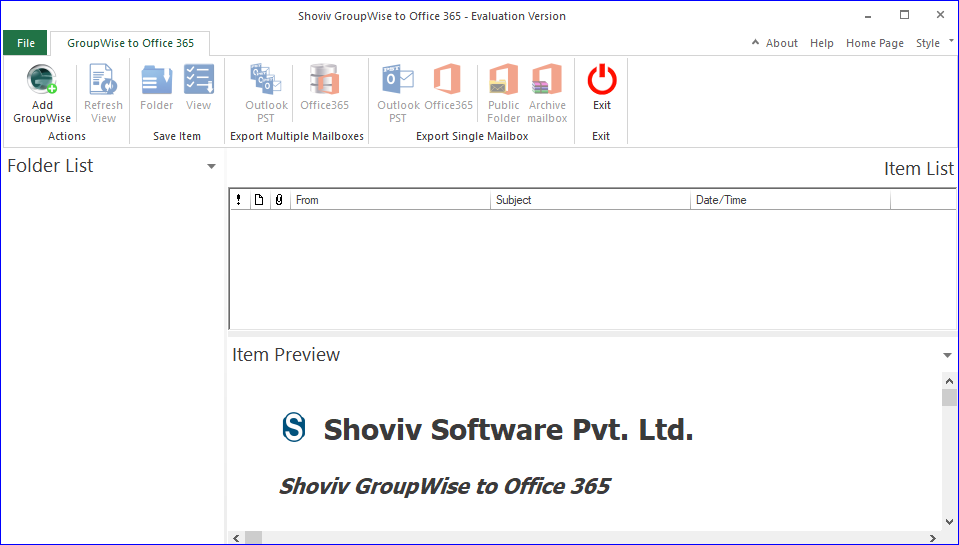
Task: Sort by the importance column header
Action: click(x=239, y=200)
